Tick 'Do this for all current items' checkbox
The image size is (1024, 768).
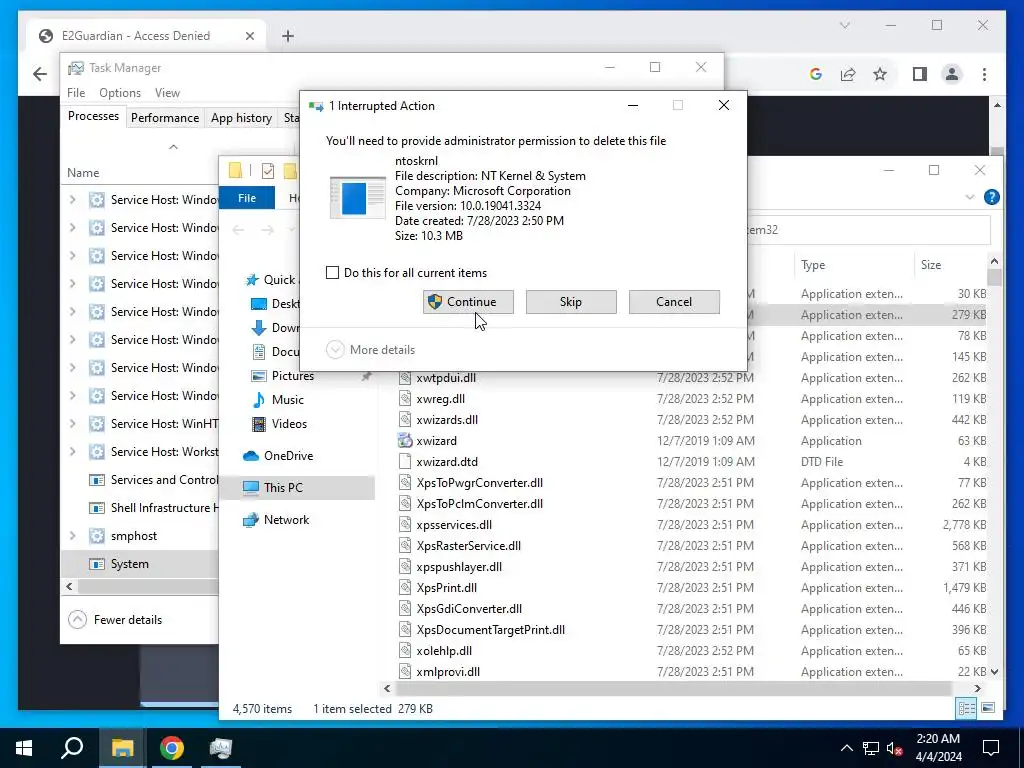coord(332,273)
